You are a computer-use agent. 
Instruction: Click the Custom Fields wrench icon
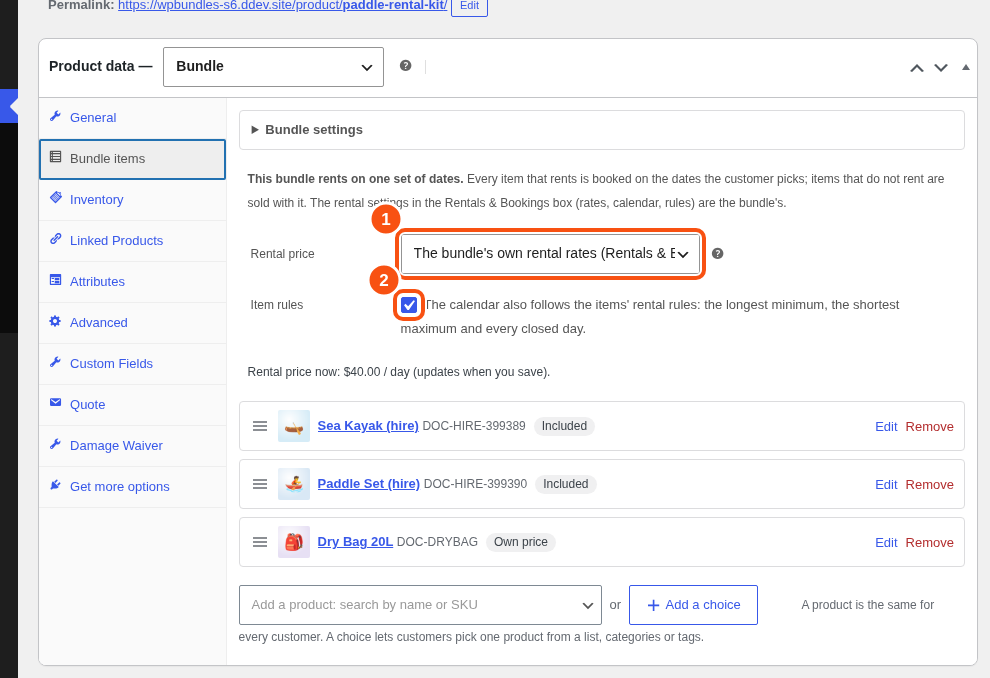pos(56,362)
